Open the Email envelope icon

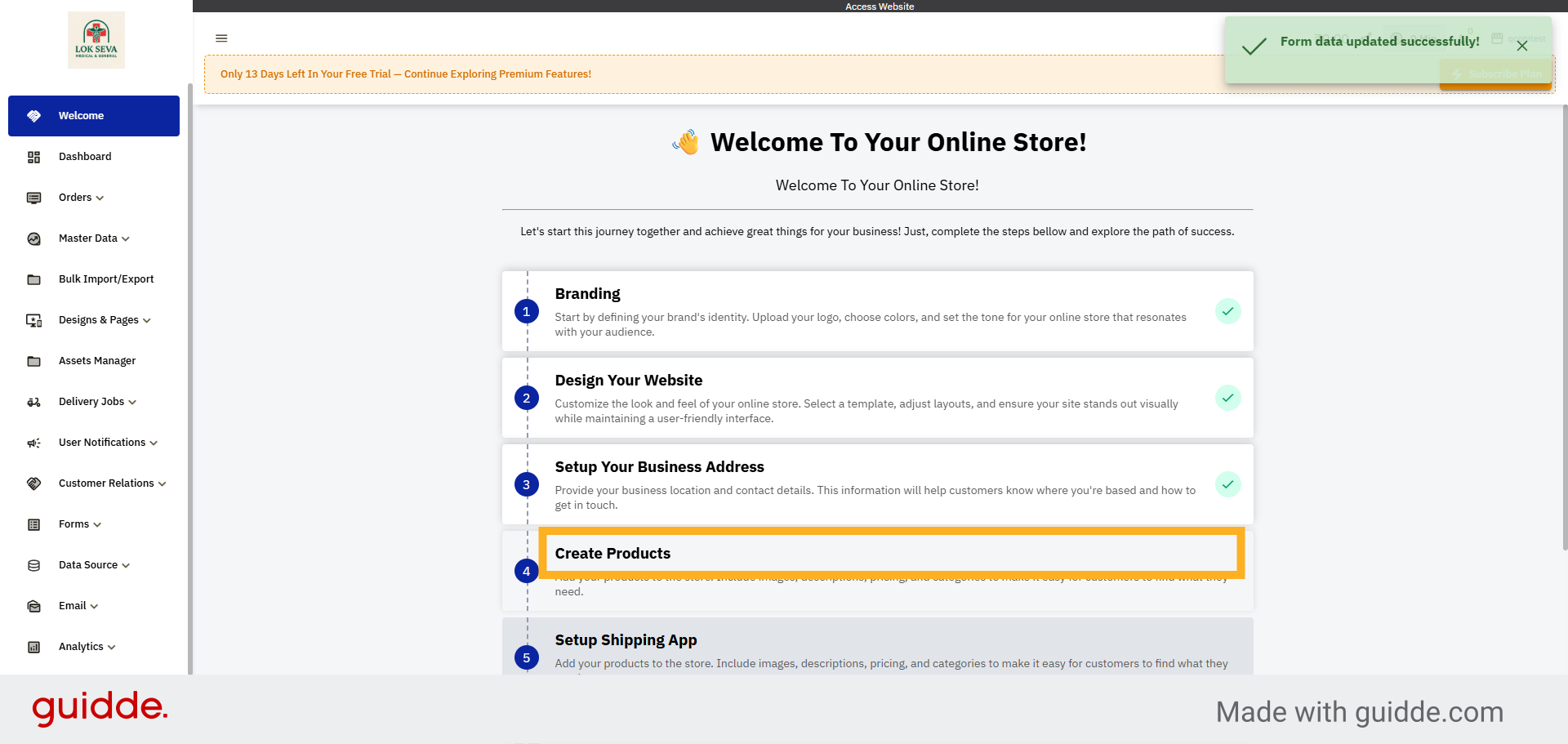33,605
